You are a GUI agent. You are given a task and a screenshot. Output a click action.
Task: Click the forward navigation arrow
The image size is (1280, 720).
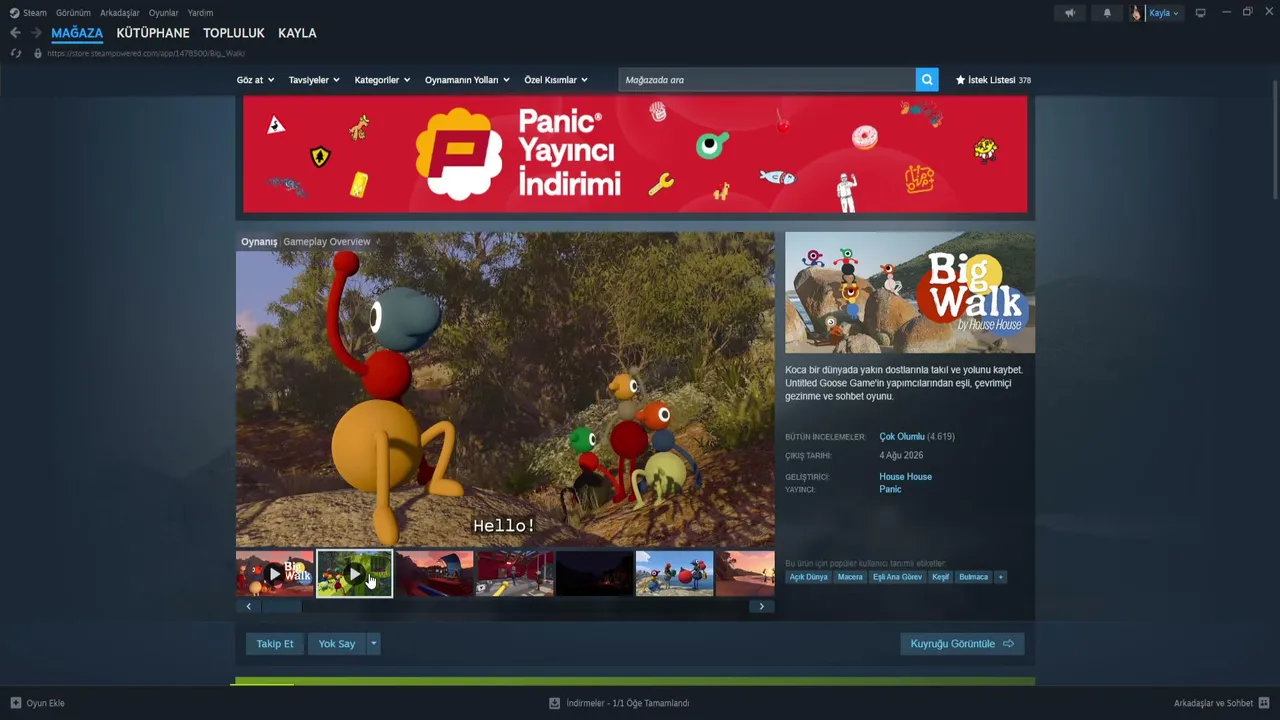[36, 33]
